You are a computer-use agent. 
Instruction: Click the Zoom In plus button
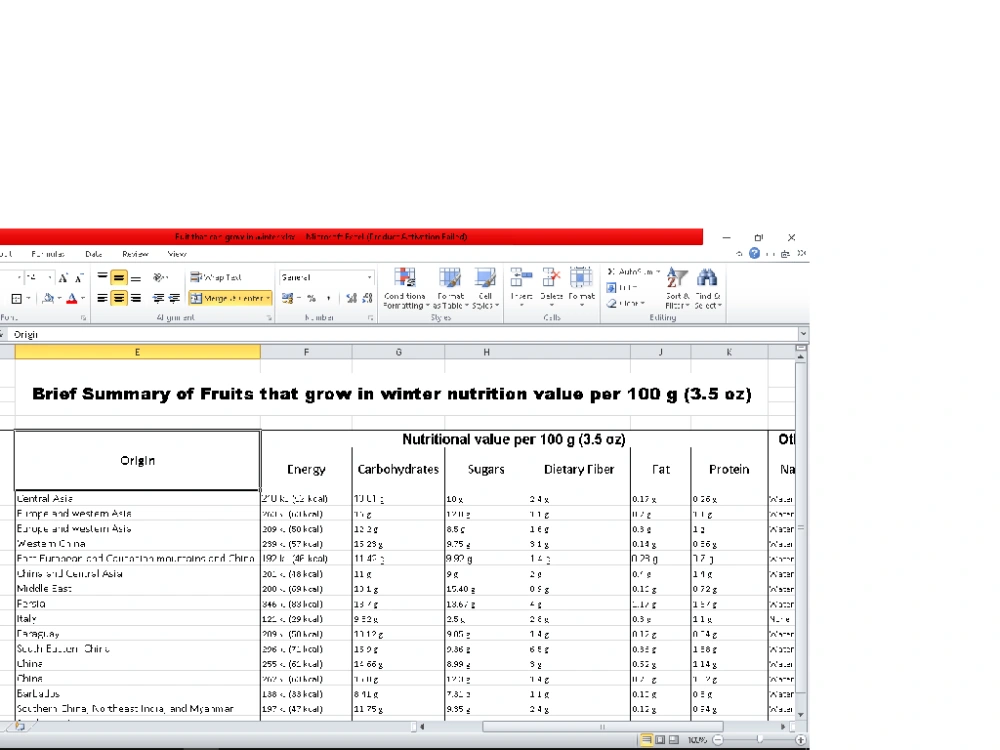point(801,740)
